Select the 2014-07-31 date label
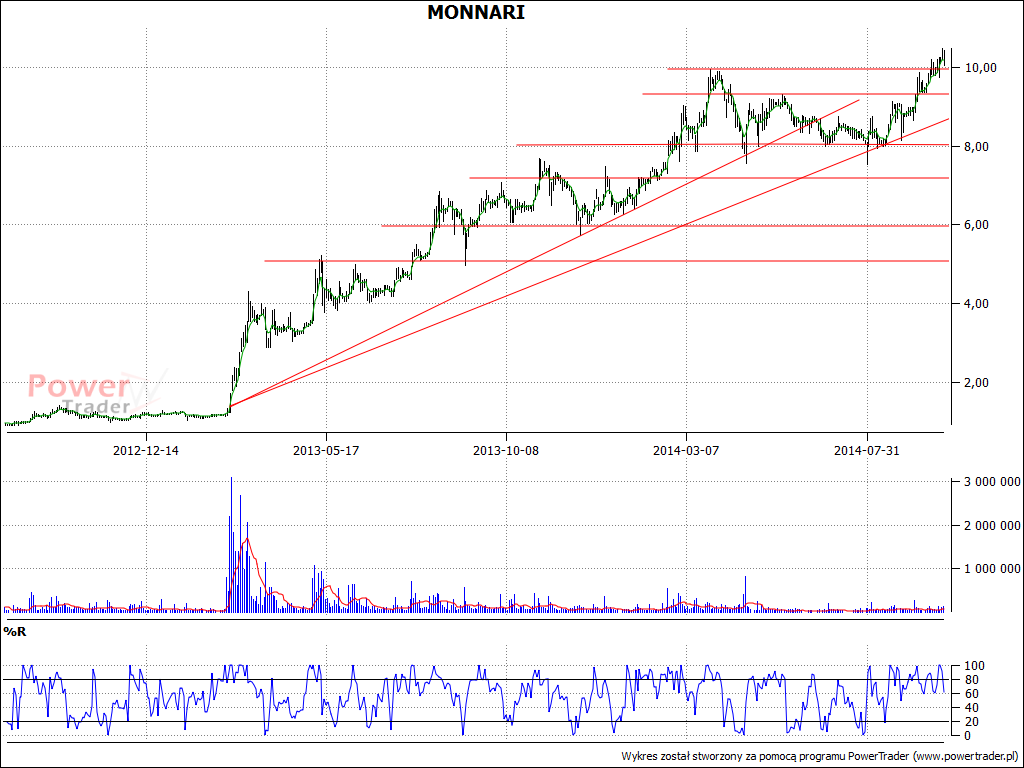This screenshot has height=768, width=1024. pos(867,451)
